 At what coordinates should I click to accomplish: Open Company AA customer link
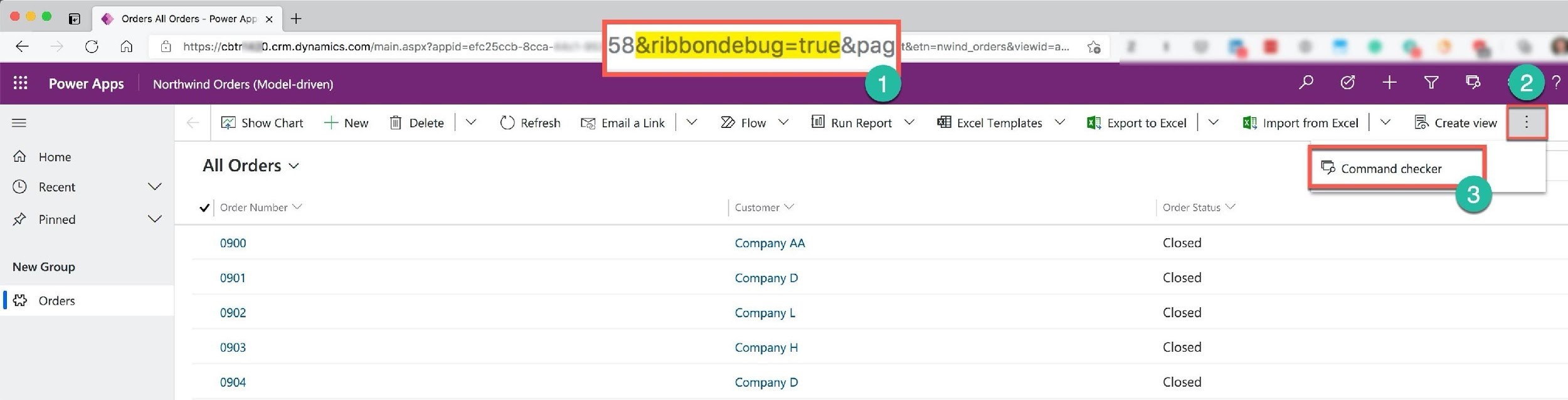click(770, 243)
